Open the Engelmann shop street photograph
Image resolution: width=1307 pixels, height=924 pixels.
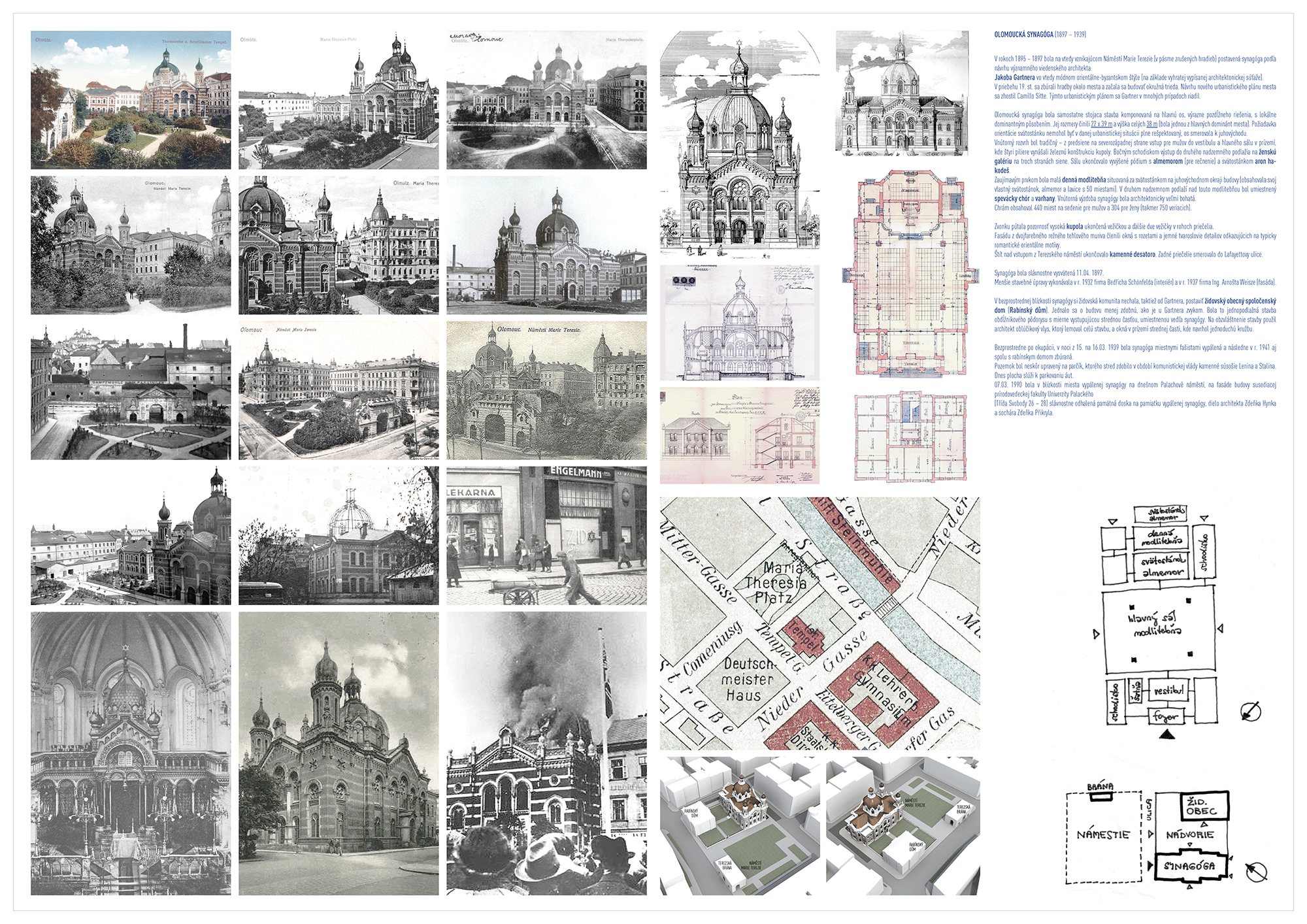point(546,535)
